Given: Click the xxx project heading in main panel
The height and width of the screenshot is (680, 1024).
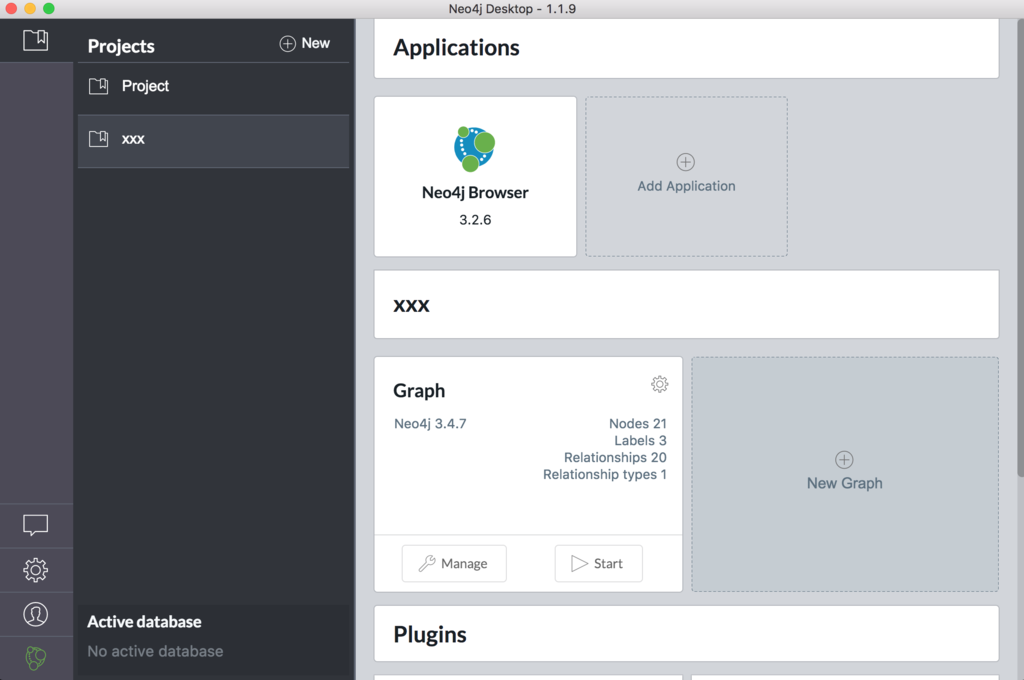Looking at the screenshot, I should coord(411,305).
